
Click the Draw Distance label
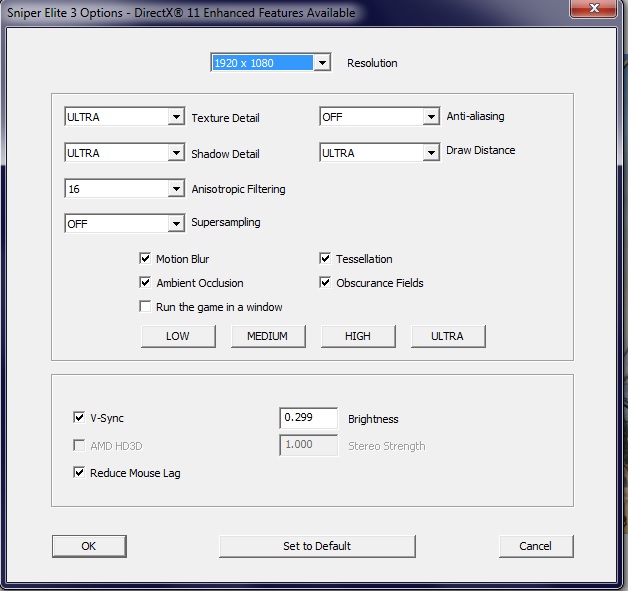pyautogui.click(x=481, y=150)
